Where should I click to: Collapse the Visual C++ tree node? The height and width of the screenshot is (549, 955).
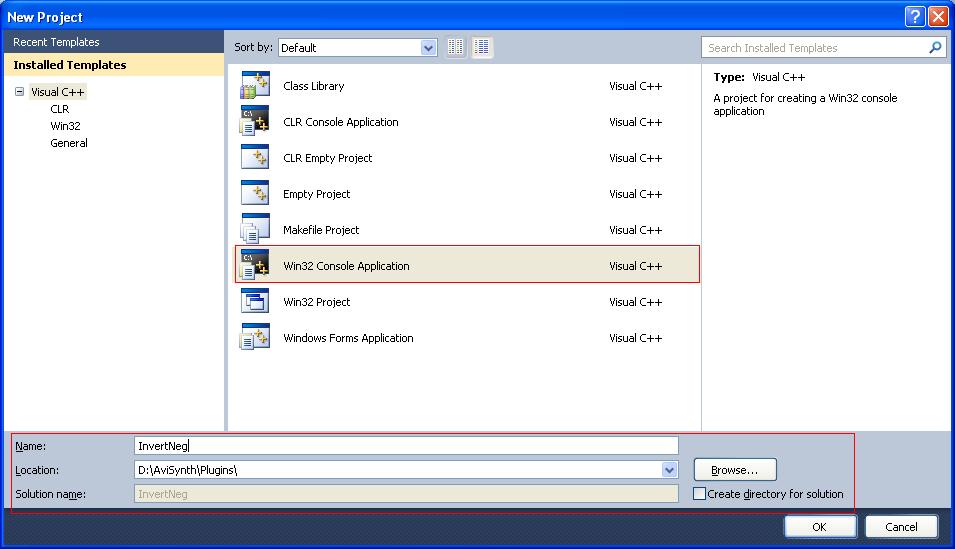[19, 91]
